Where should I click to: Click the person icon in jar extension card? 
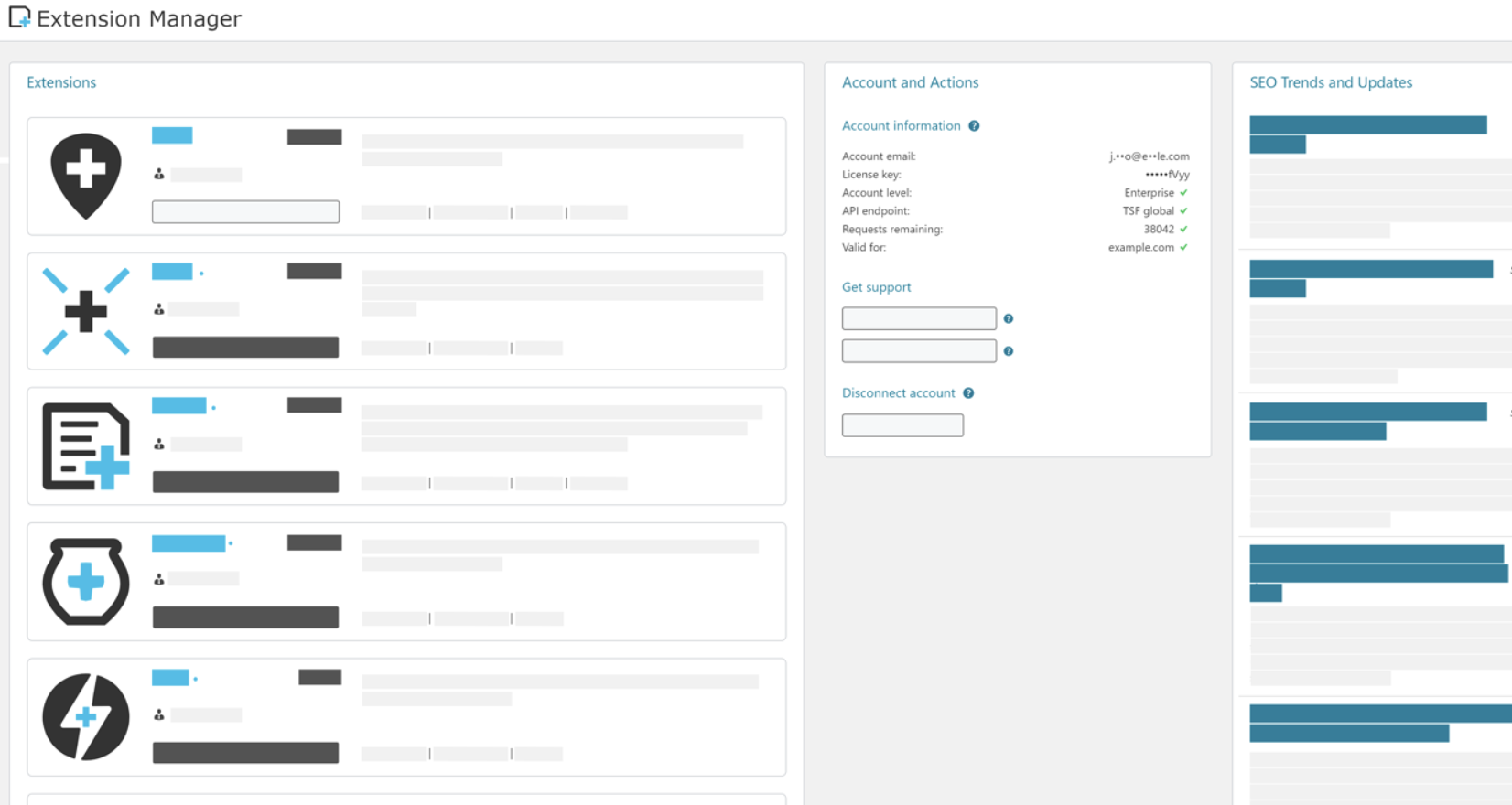point(158,579)
